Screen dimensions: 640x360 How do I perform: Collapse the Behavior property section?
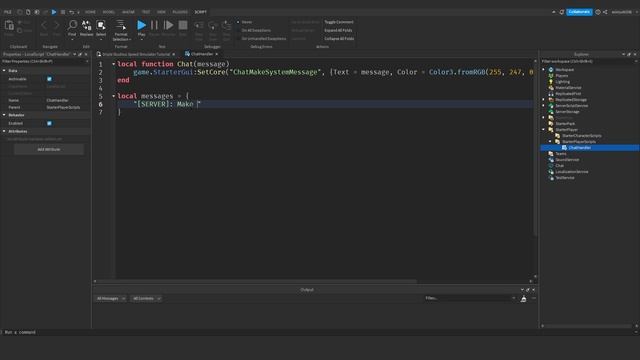point(4,115)
